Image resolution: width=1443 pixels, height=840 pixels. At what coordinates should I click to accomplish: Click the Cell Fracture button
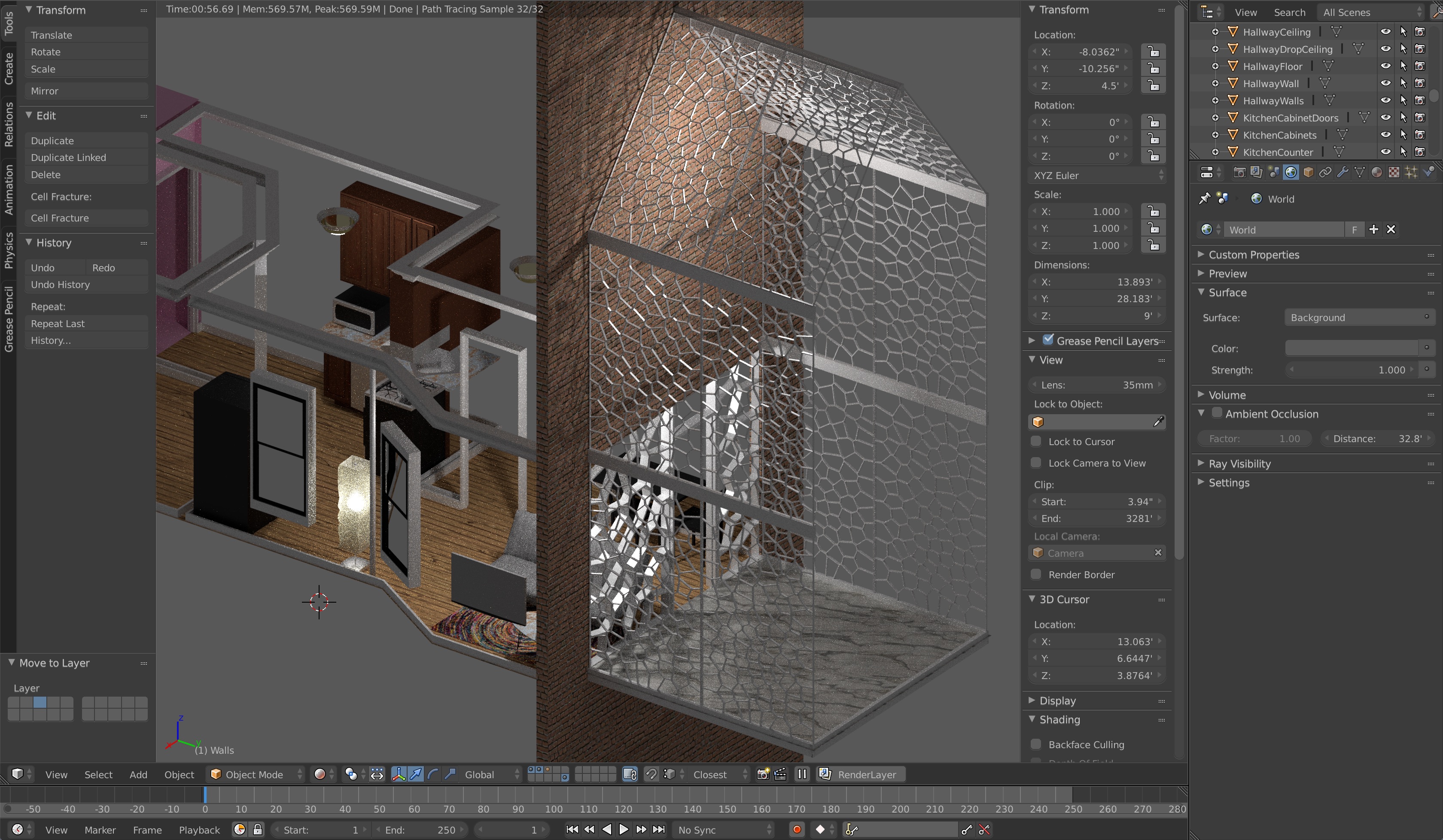point(86,218)
